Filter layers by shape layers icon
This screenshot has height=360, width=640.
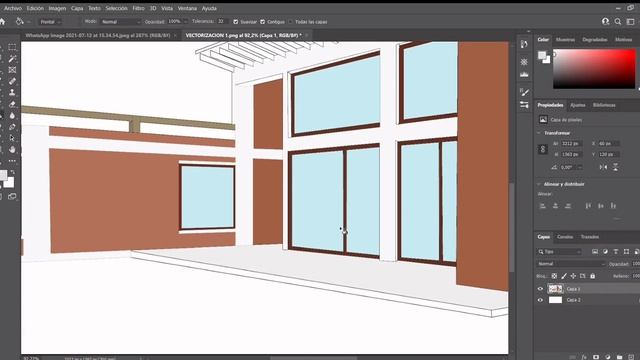(x=626, y=251)
